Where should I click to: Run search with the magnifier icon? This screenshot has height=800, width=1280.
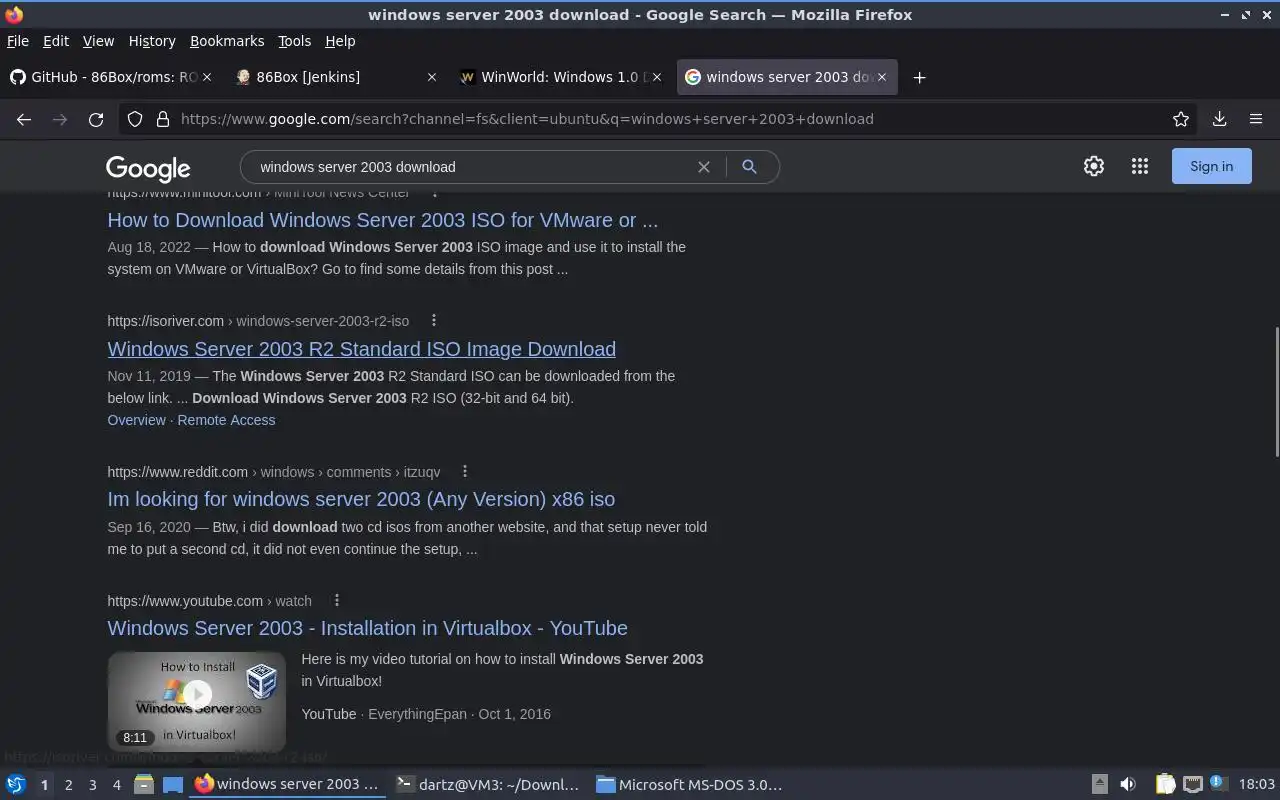tap(749, 167)
